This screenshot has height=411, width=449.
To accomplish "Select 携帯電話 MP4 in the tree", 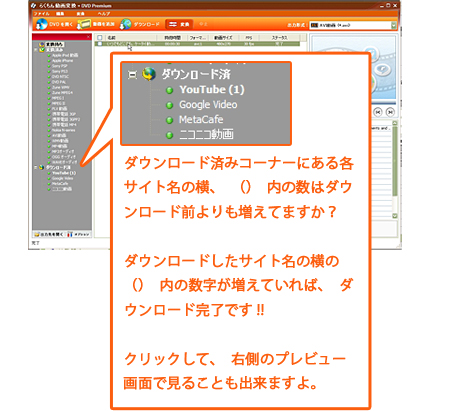I will [x=64, y=125].
